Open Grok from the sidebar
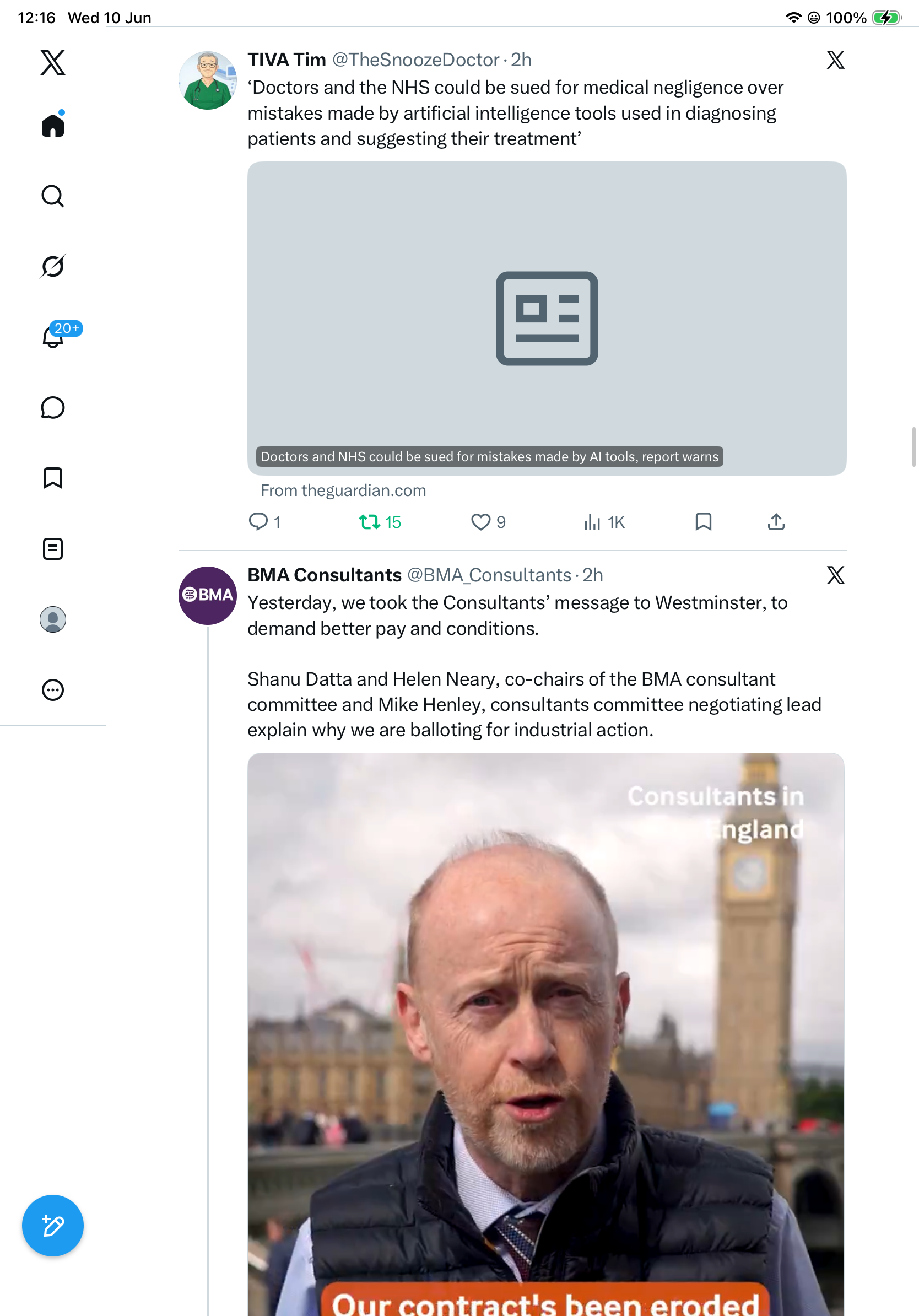This screenshot has width=919, height=1316. click(53, 266)
